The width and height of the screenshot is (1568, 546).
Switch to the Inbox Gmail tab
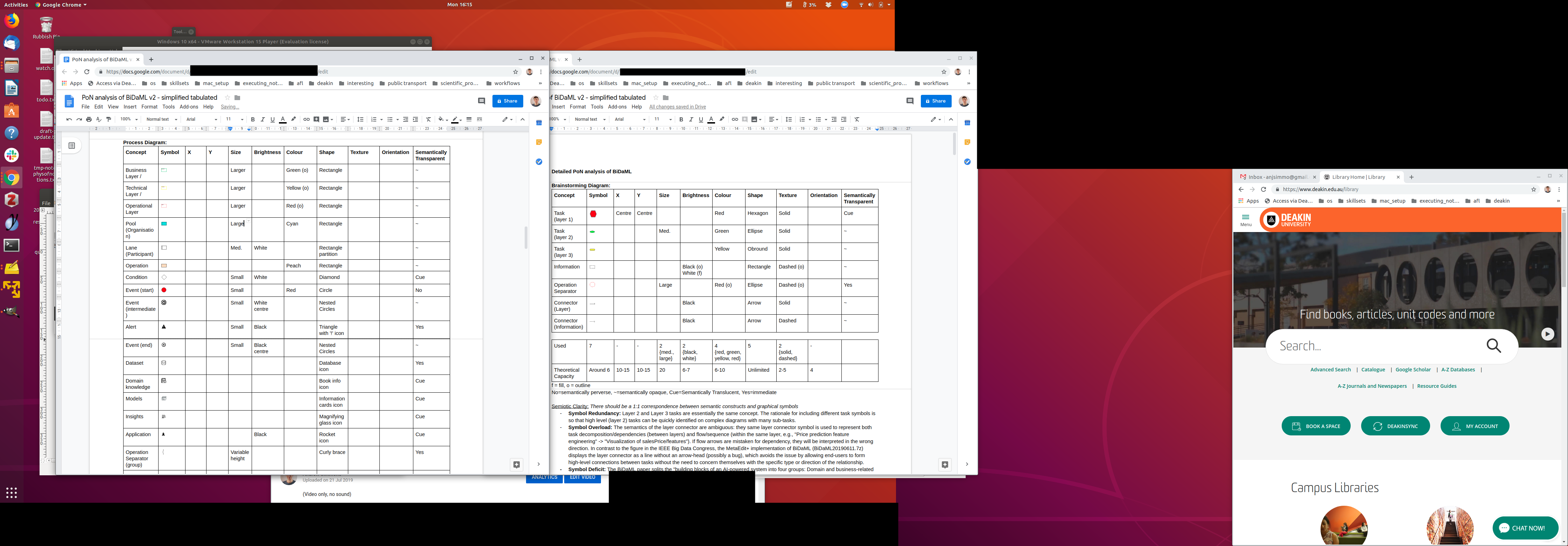1276,177
